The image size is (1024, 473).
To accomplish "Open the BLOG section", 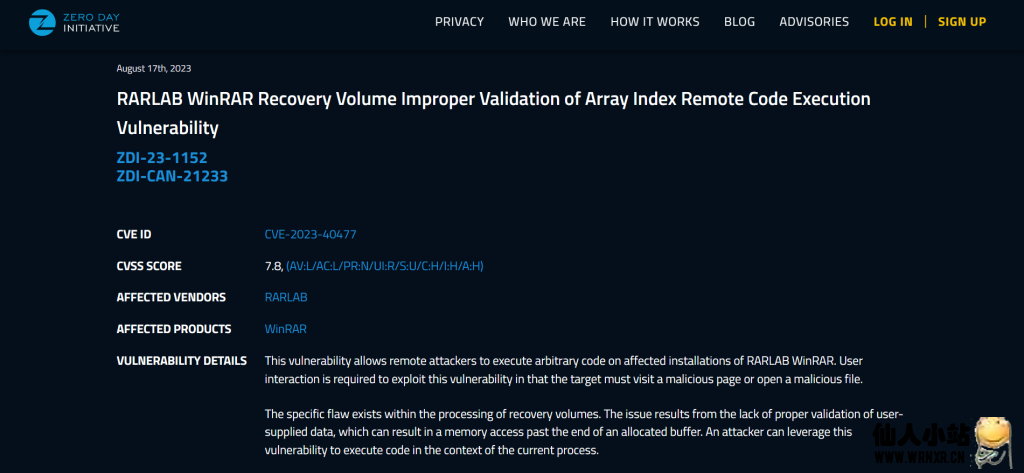I will pyautogui.click(x=739, y=22).
